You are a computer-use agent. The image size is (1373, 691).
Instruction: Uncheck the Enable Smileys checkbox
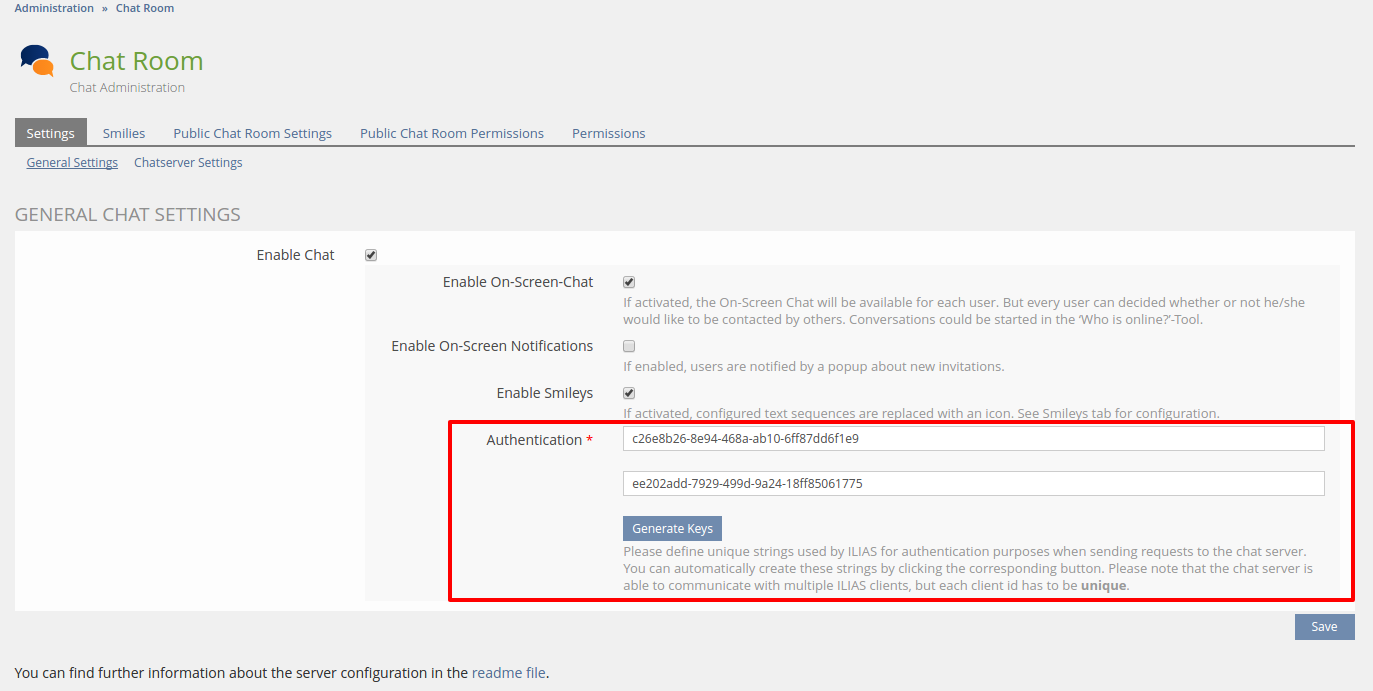coord(629,393)
